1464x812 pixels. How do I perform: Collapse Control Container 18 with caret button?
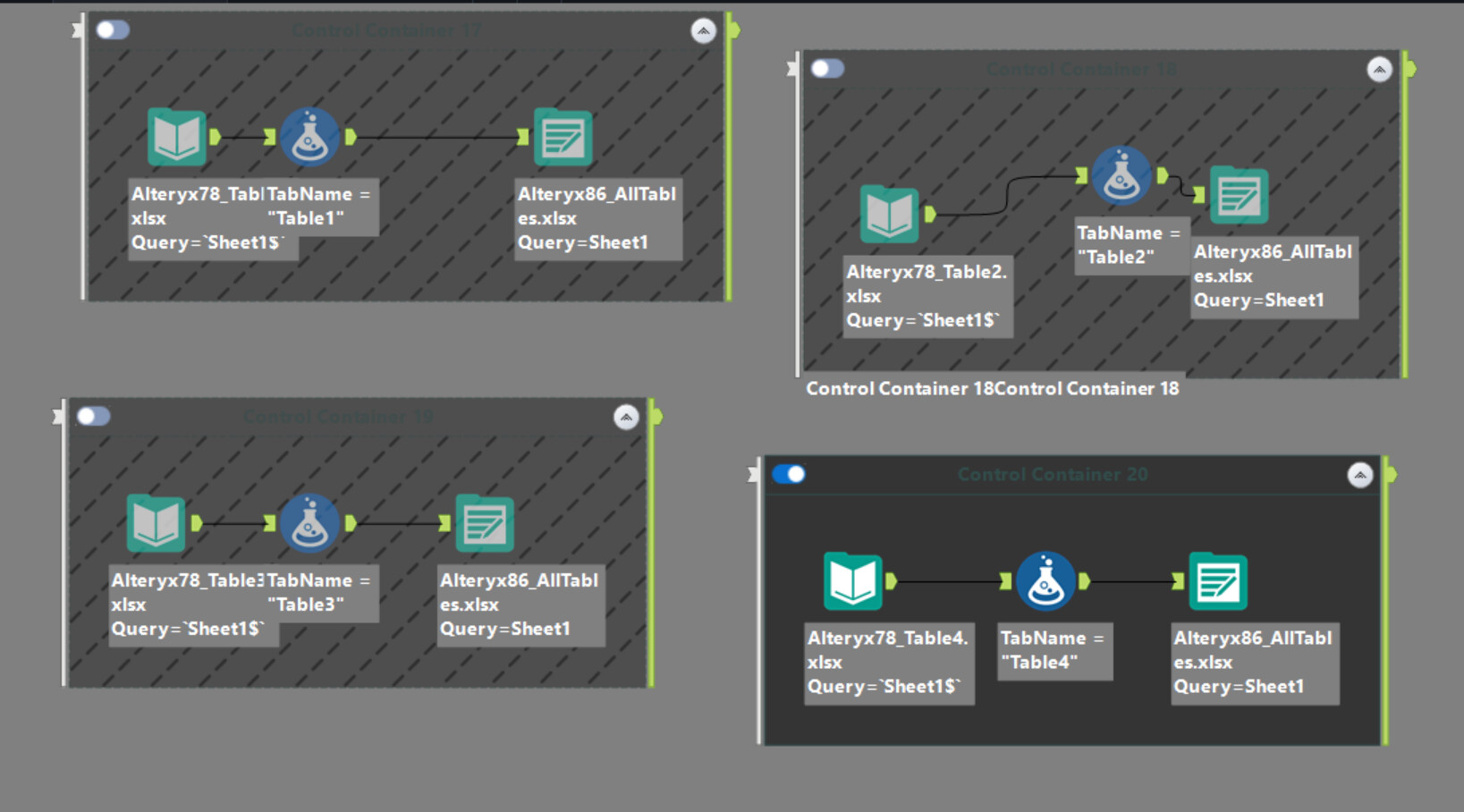(1379, 70)
